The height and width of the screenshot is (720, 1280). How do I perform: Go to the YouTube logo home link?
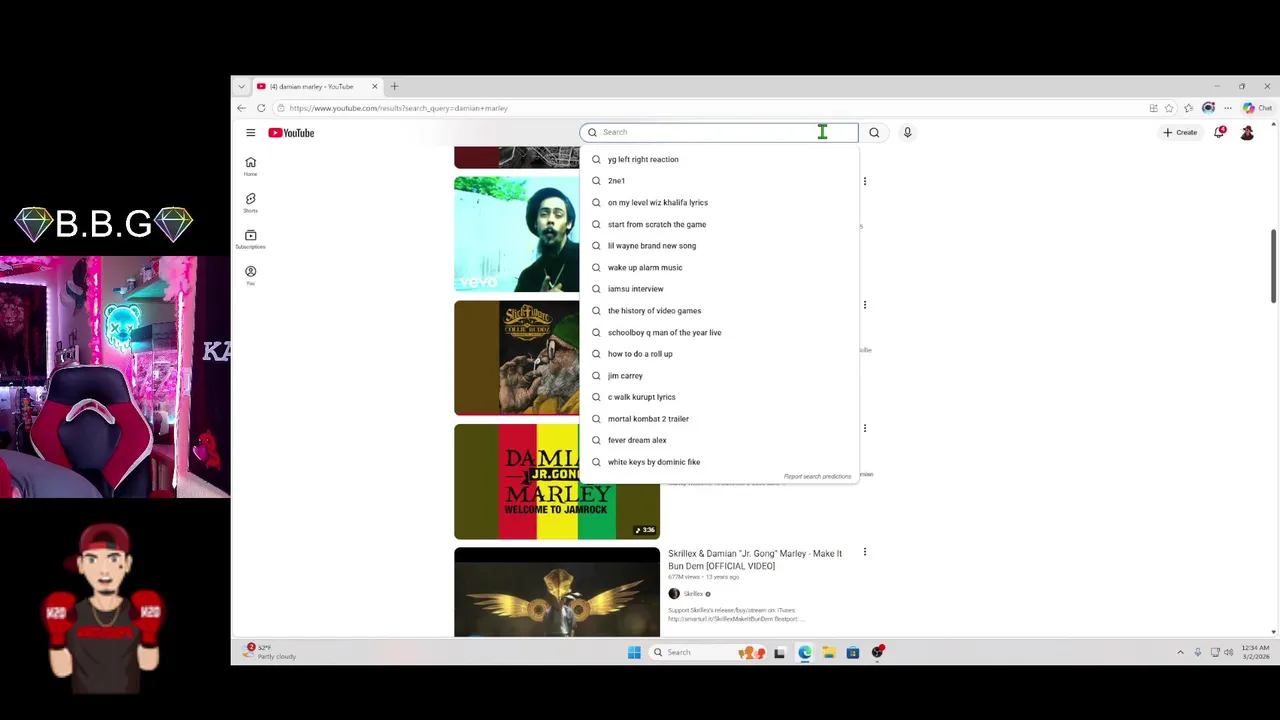(x=291, y=132)
